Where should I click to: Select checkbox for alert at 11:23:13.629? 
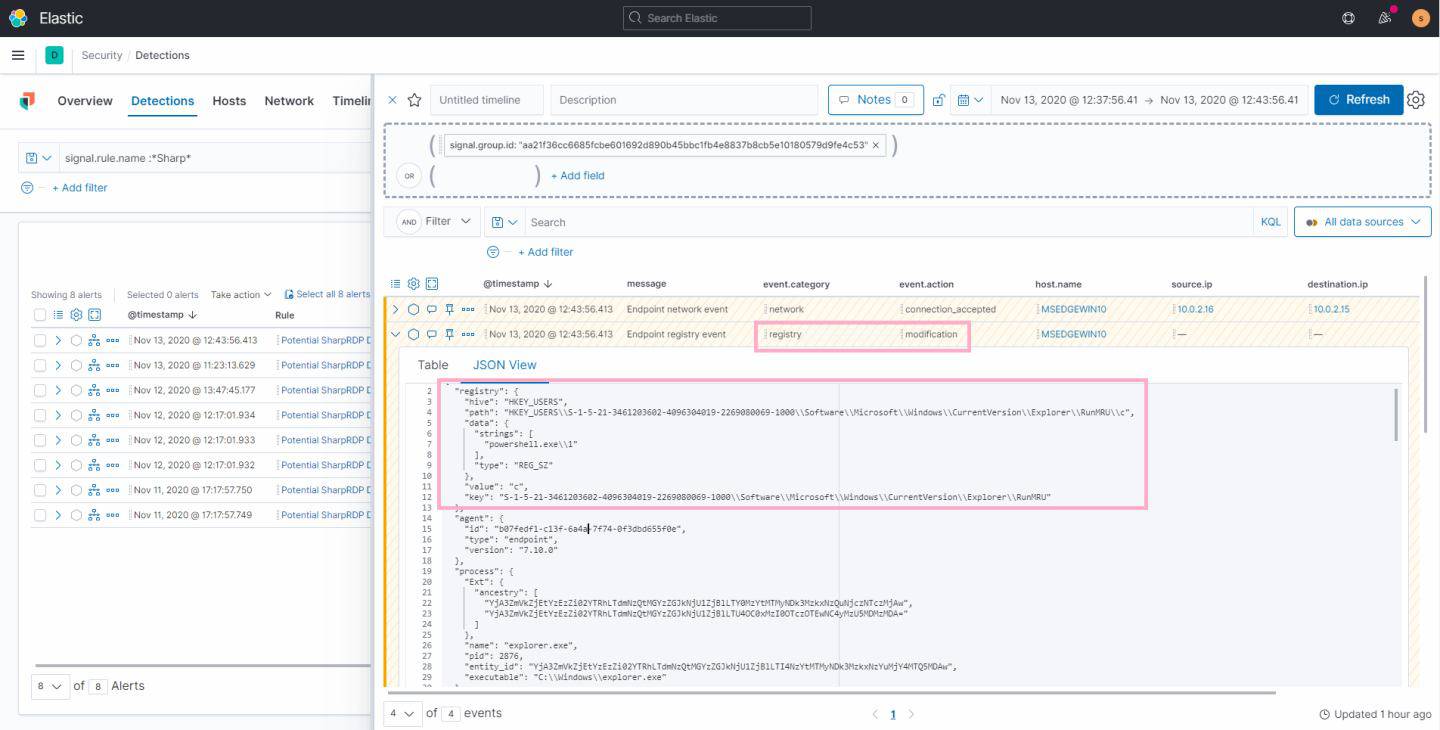tap(40, 365)
